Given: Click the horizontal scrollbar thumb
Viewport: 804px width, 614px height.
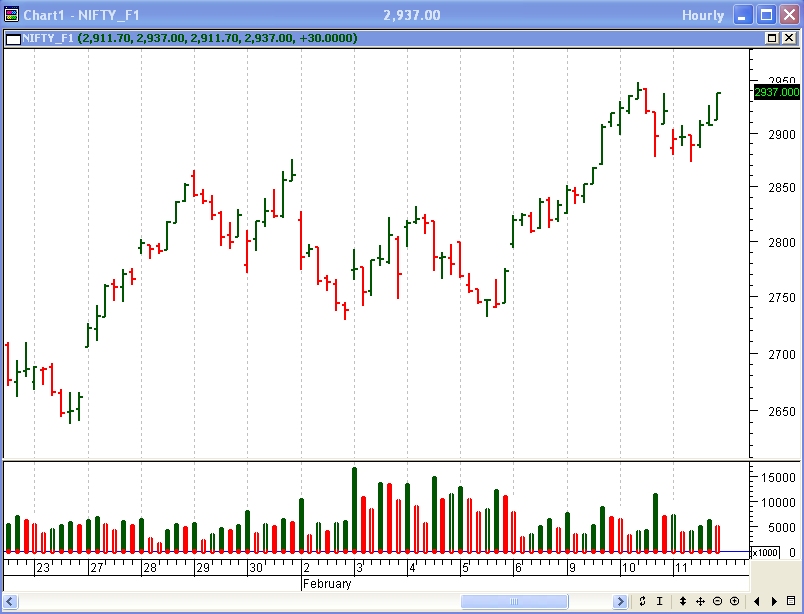Looking at the screenshot, I should [514, 601].
